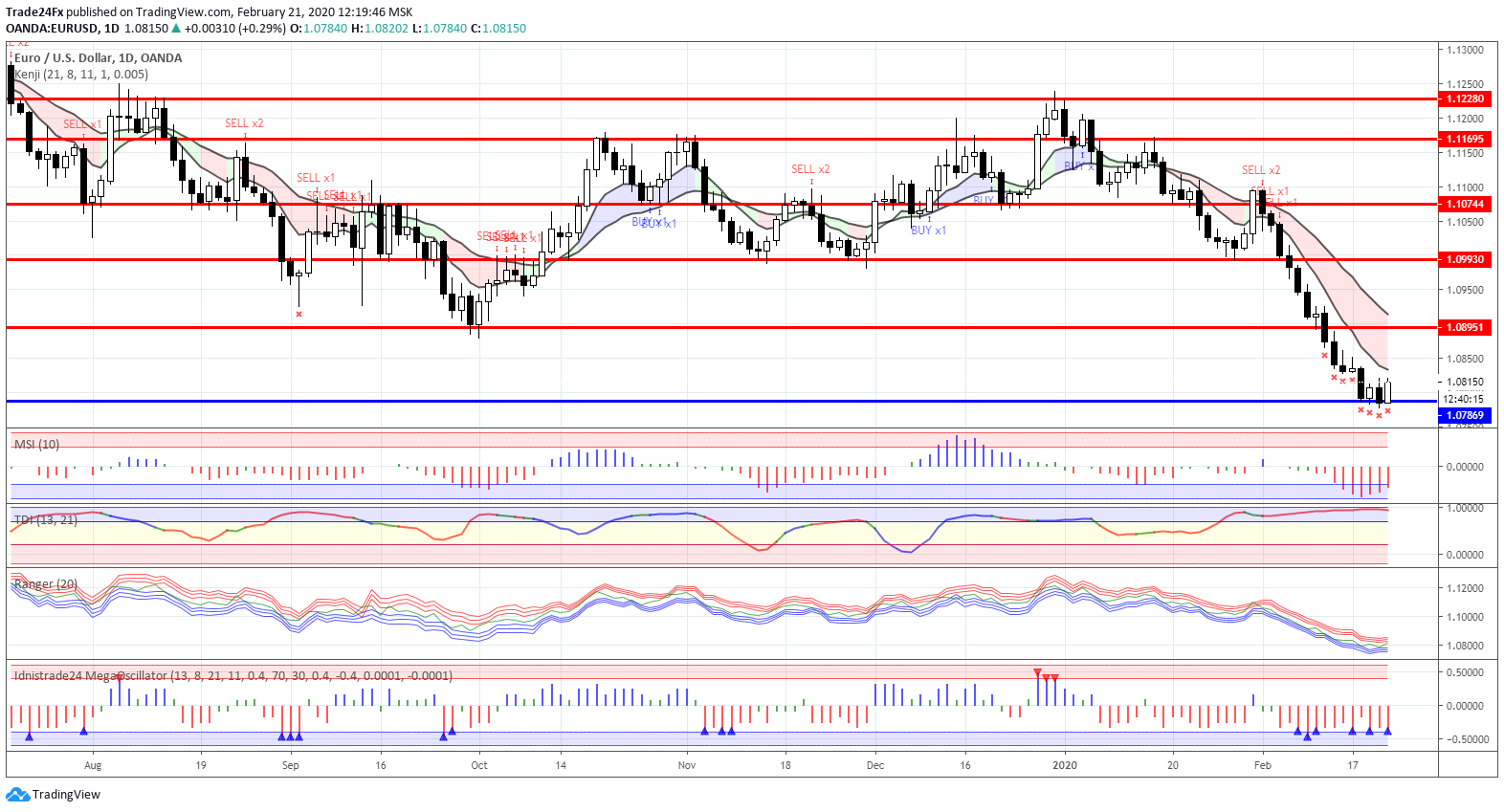Click the Trade24Fx publisher name

(x=34, y=12)
